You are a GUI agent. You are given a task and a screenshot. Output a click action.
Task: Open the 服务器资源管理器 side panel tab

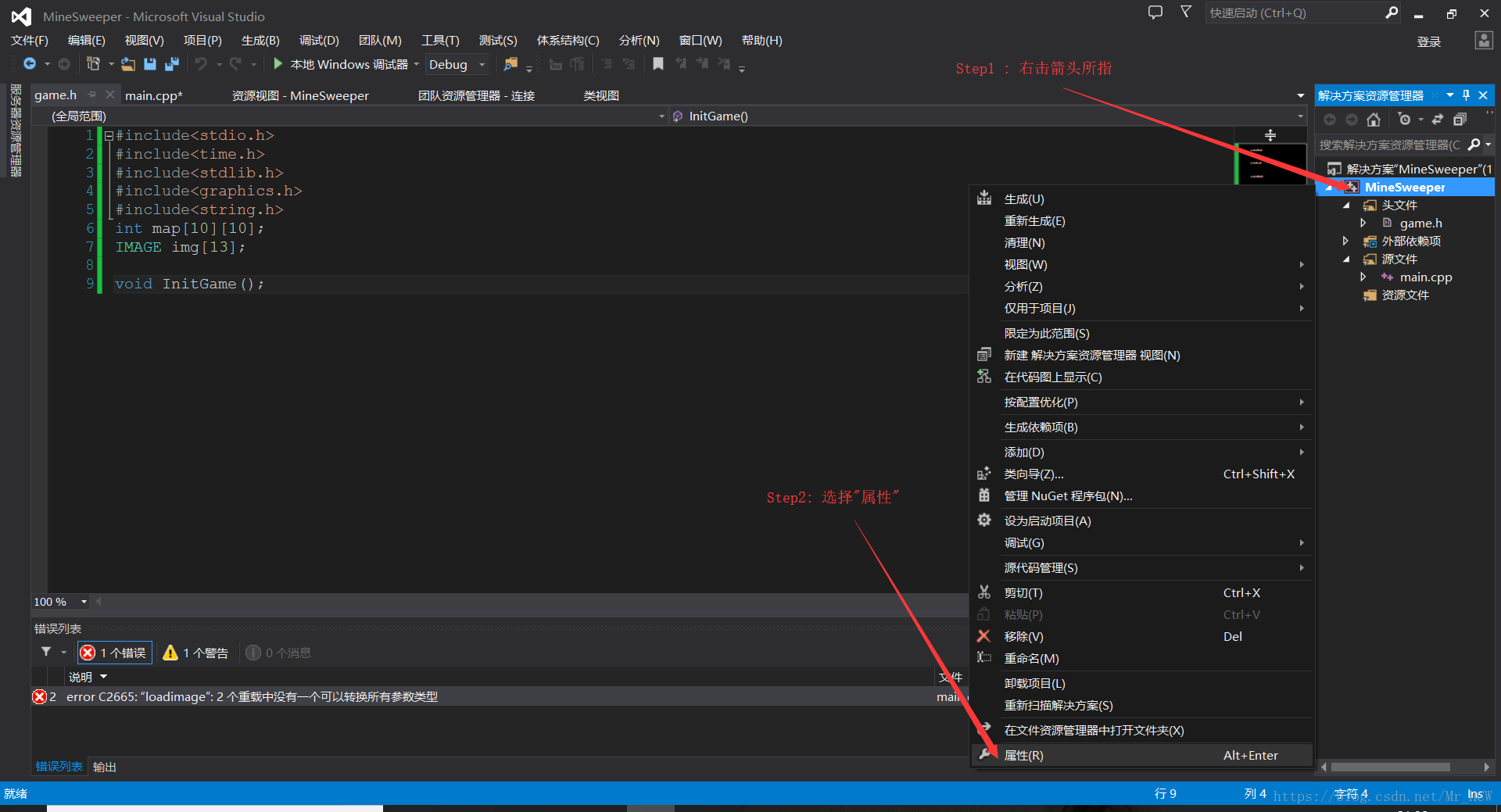(x=16, y=131)
